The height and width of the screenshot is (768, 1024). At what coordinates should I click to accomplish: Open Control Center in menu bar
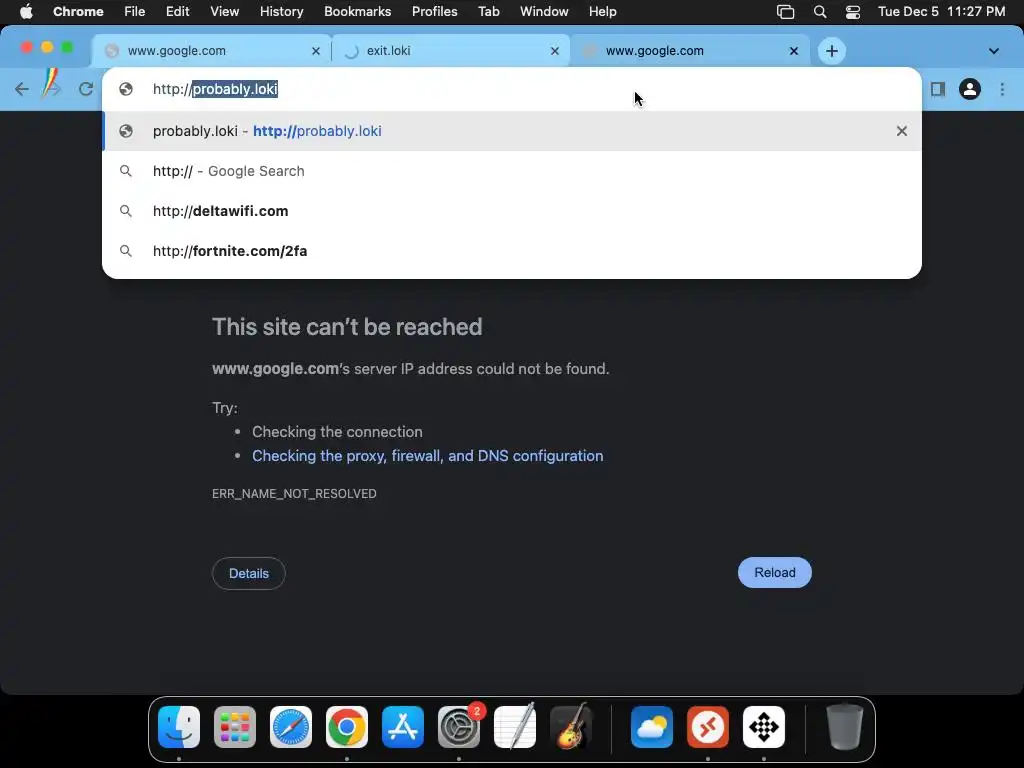point(852,12)
